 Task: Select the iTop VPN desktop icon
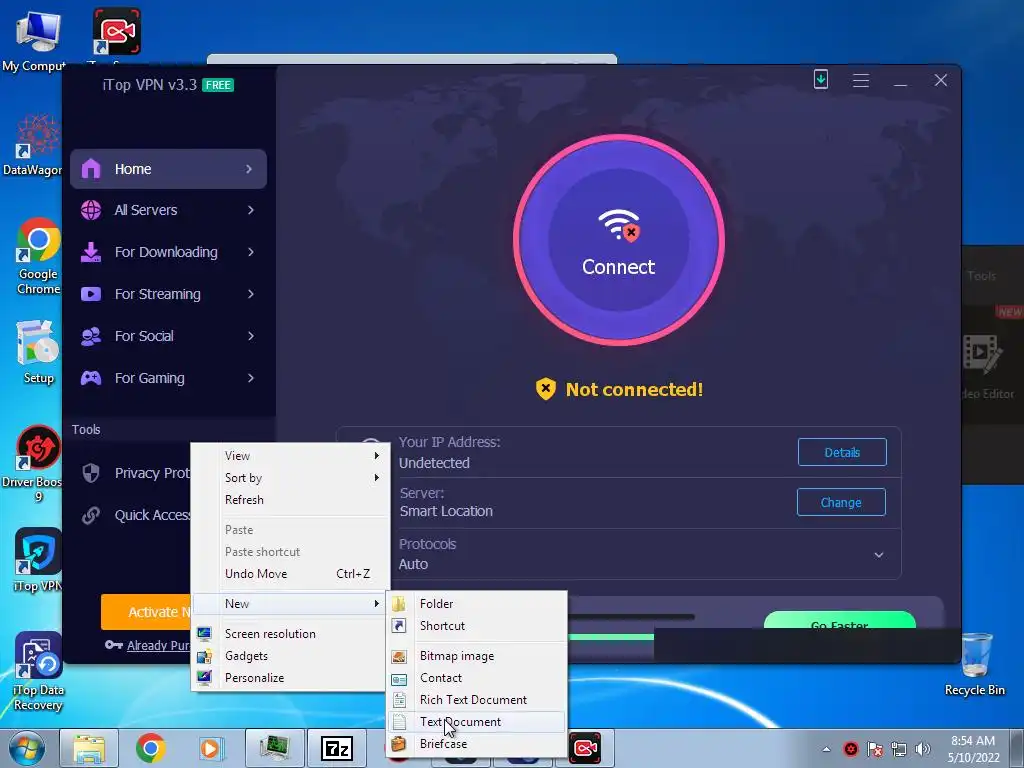(38, 560)
